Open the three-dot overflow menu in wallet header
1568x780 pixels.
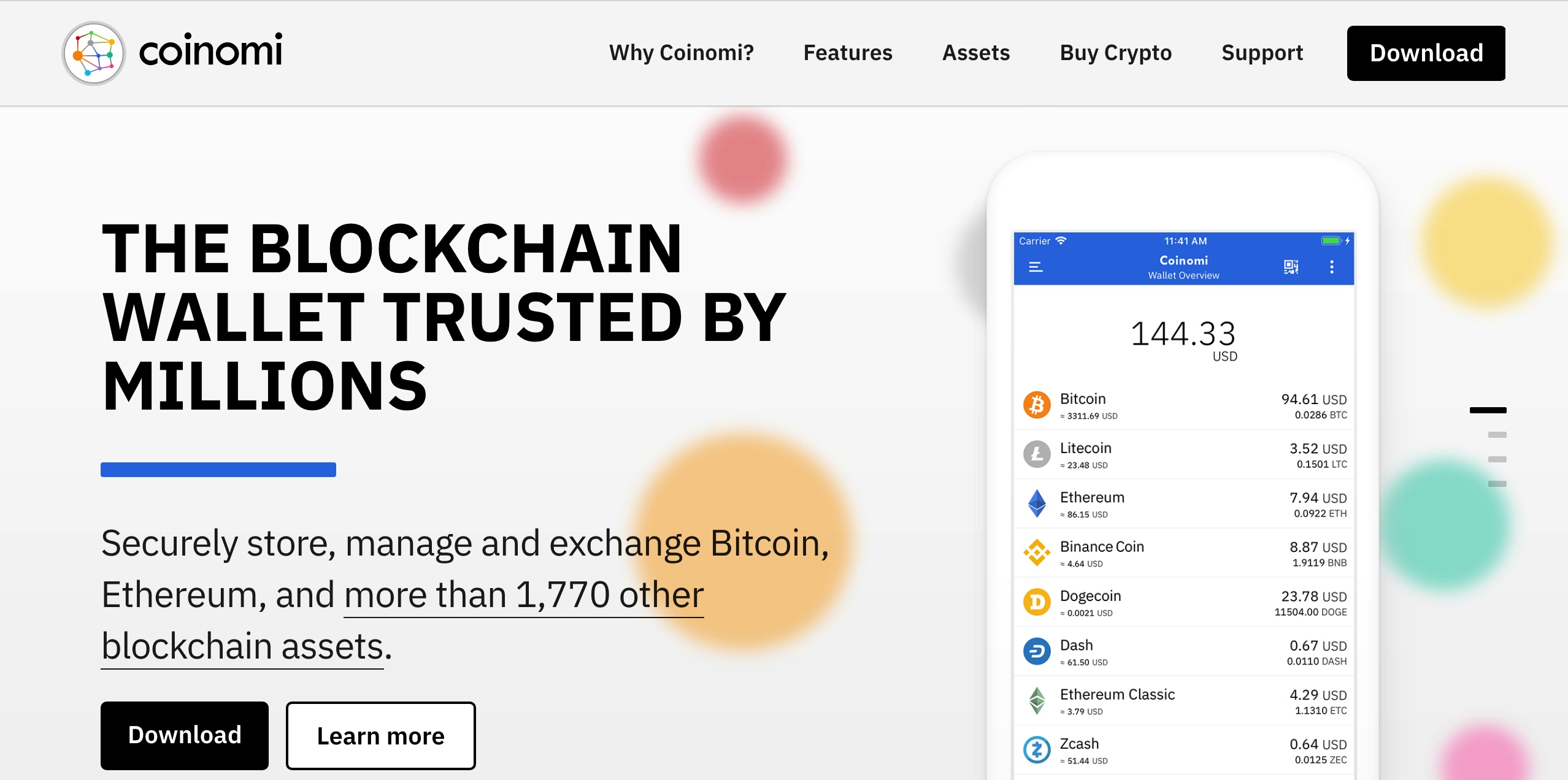1331,266
